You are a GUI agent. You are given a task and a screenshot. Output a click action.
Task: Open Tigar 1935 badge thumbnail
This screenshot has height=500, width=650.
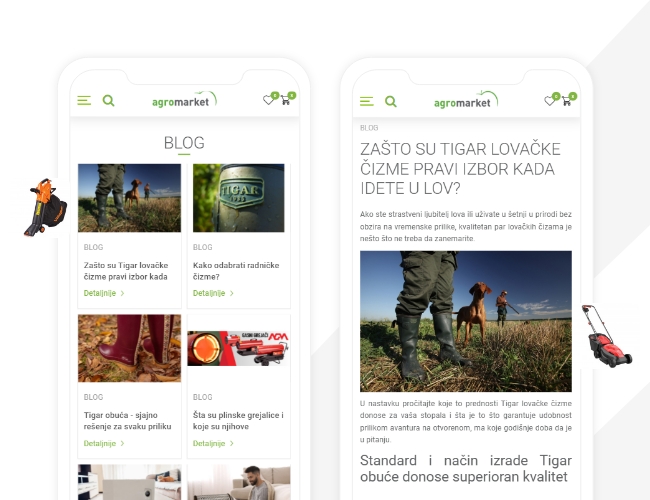click(x=239, y=198)
